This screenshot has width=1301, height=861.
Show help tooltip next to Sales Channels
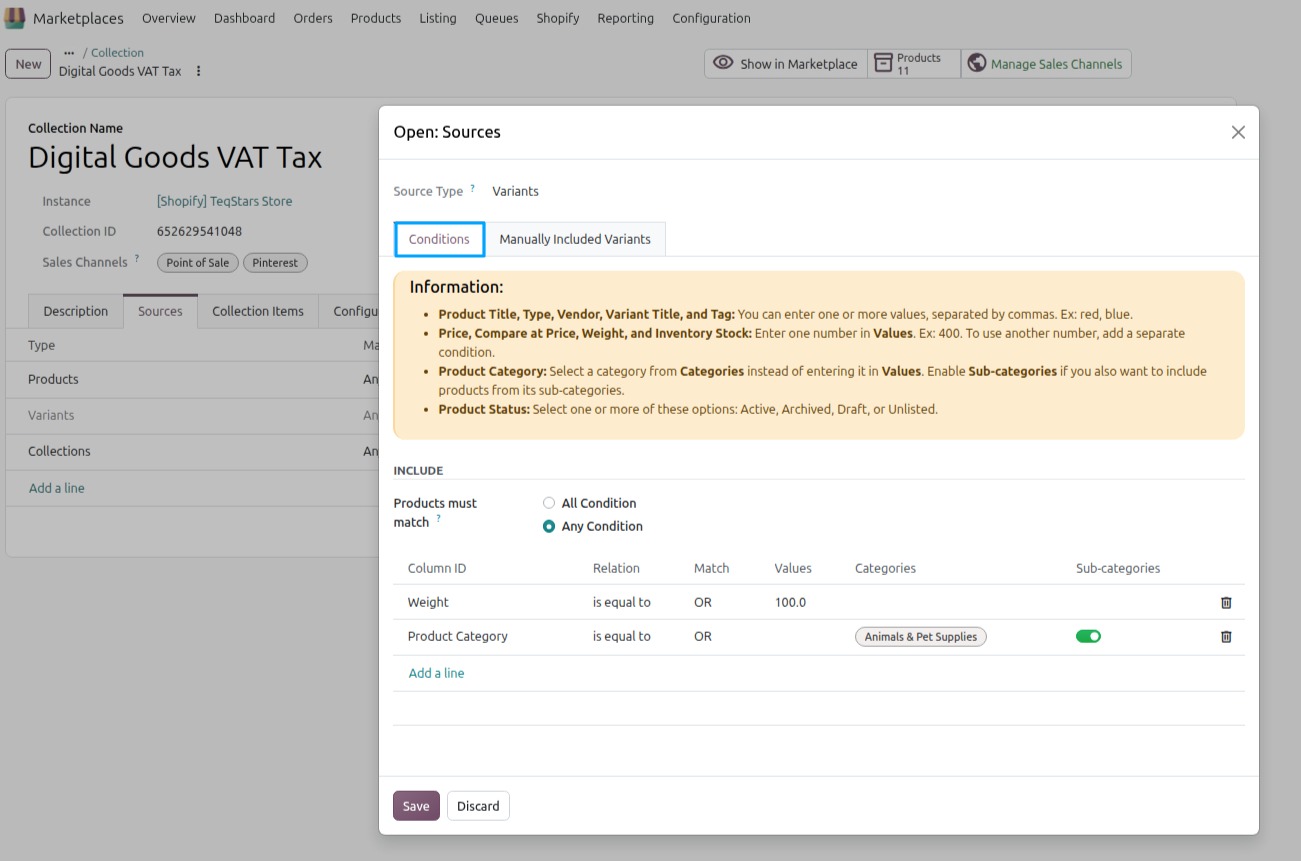137,259
